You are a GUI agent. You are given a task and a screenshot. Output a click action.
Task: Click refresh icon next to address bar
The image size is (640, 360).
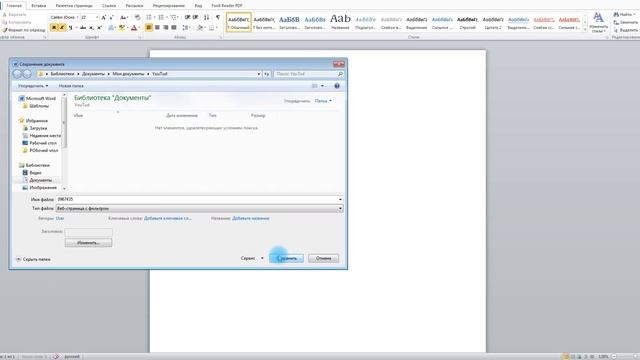pos(267,74)
